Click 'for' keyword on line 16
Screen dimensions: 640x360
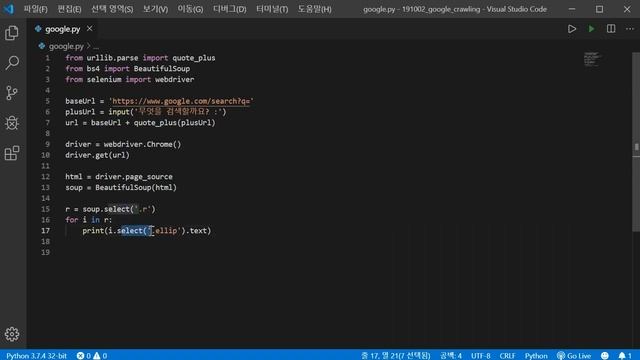[71, 220]
